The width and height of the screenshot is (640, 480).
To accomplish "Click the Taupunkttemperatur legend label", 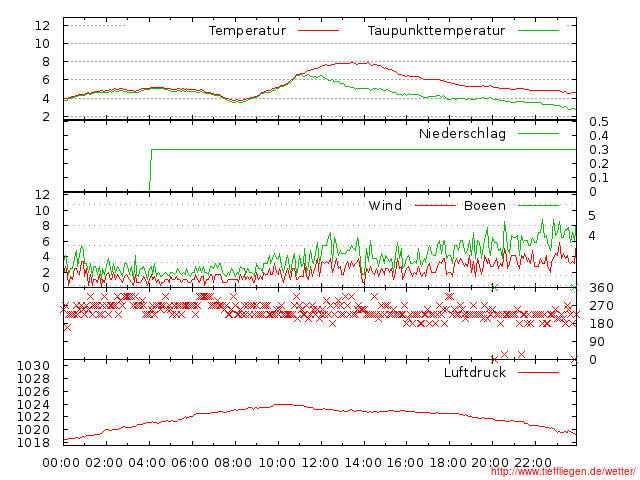I will pyautogui.click(x=436, y=31).
